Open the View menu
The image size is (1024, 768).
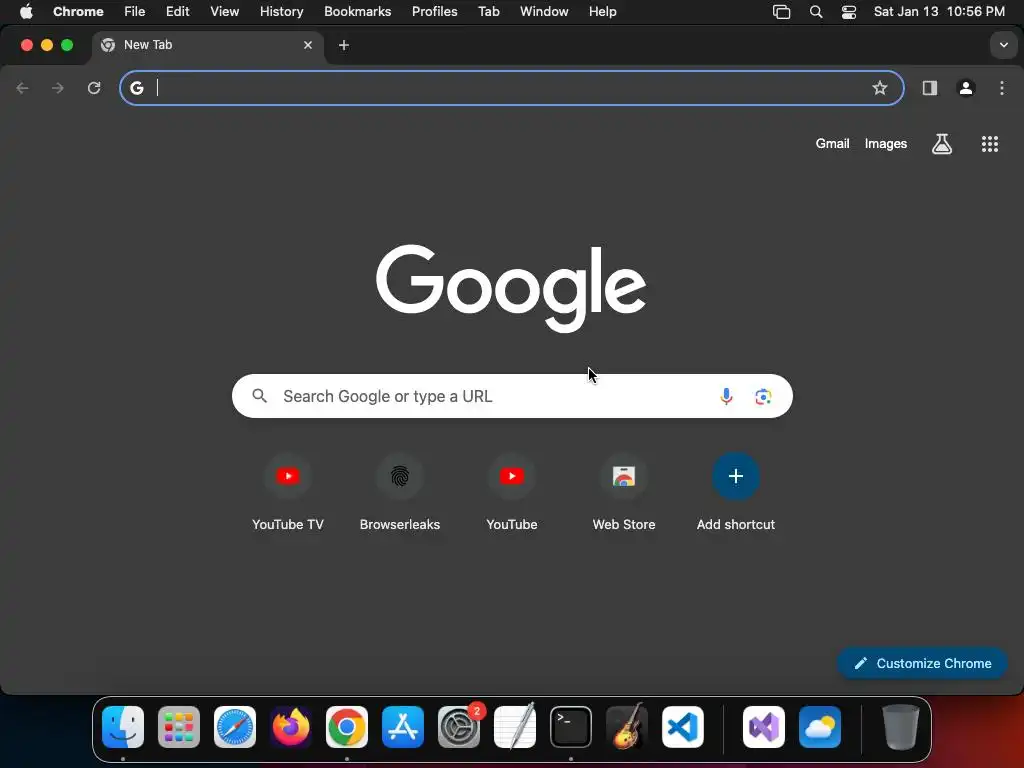click(x=225, y=12)
